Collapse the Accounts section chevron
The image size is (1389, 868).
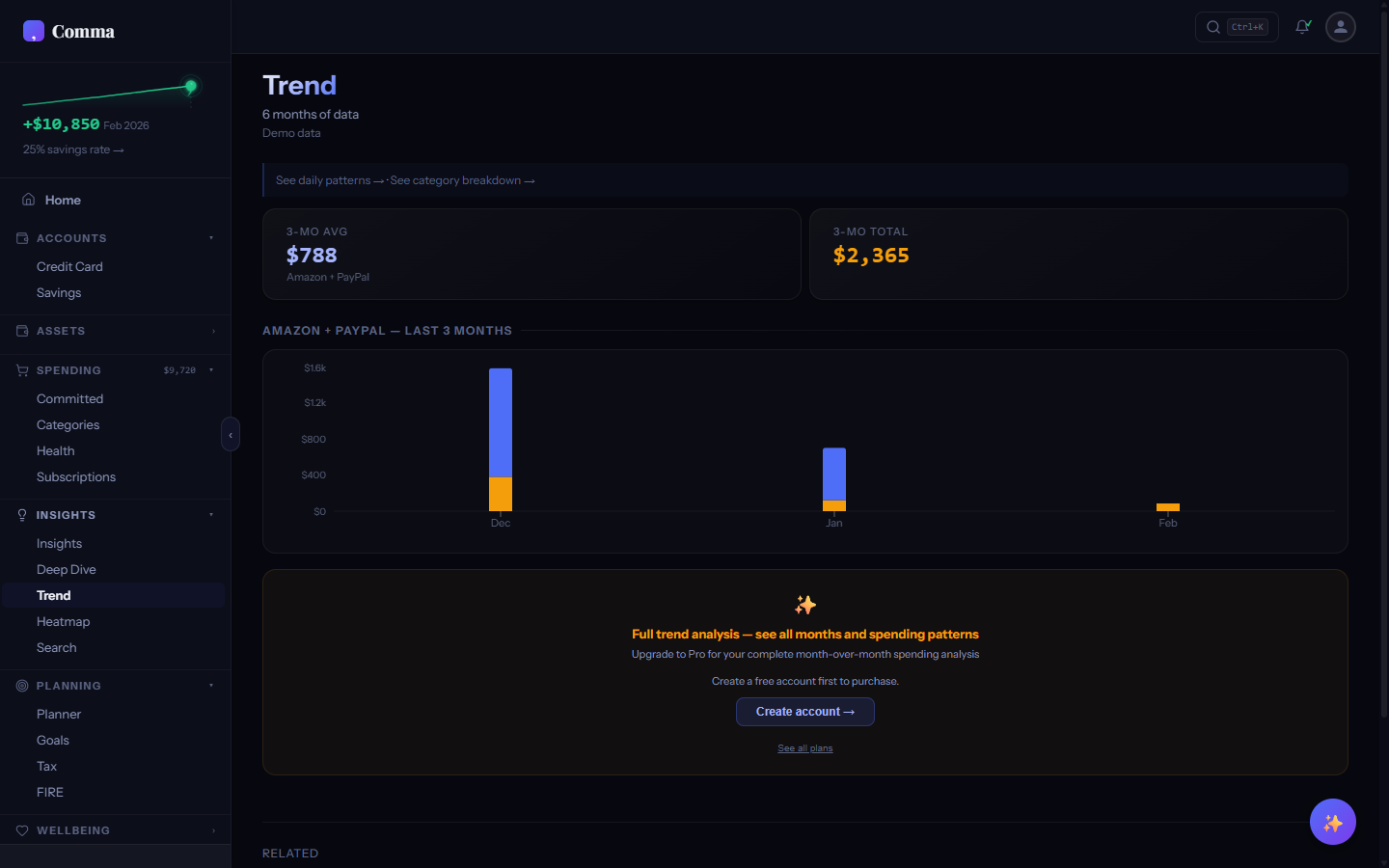[212, 237]
